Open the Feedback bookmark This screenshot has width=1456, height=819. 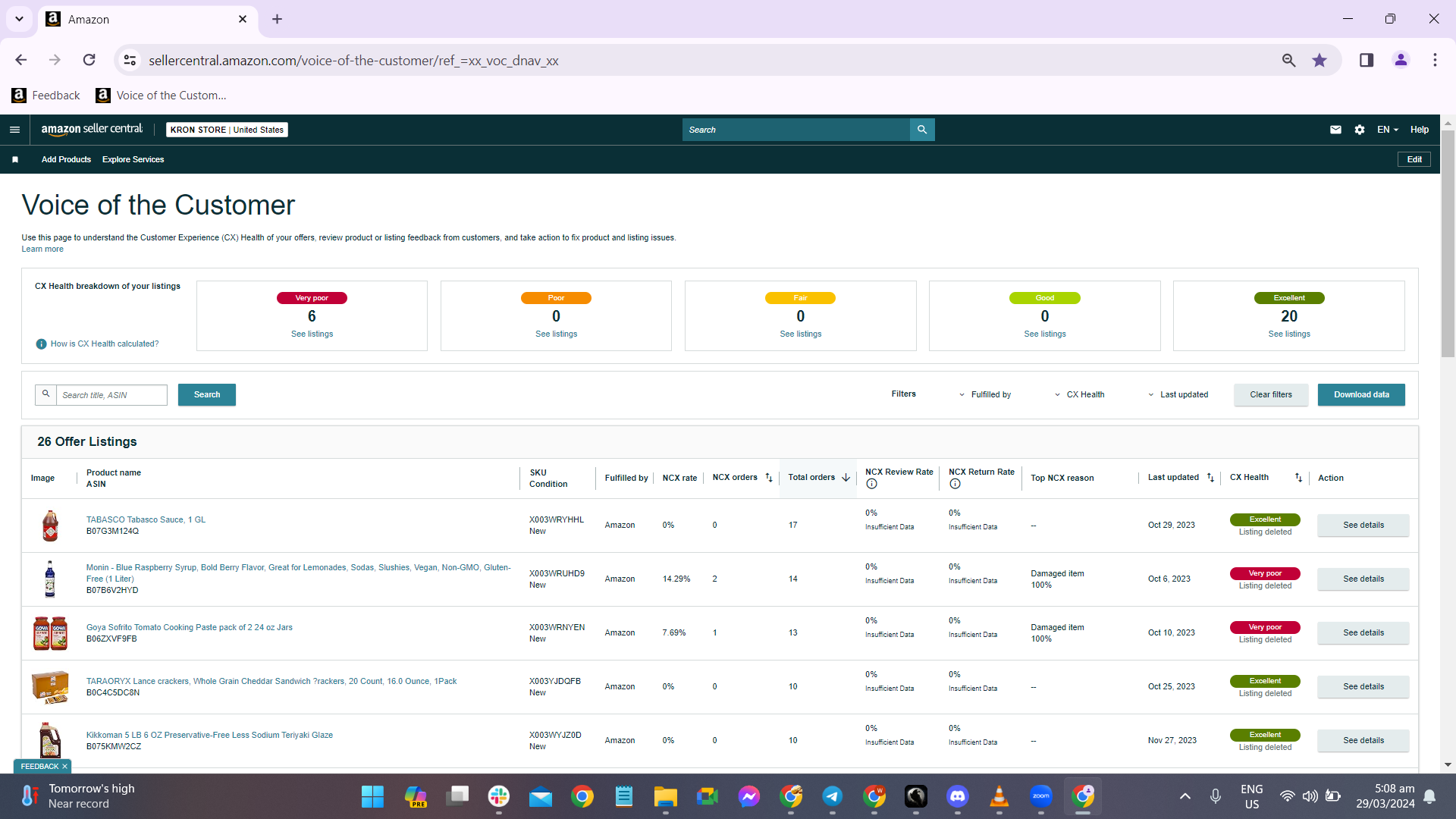point(46,96)
